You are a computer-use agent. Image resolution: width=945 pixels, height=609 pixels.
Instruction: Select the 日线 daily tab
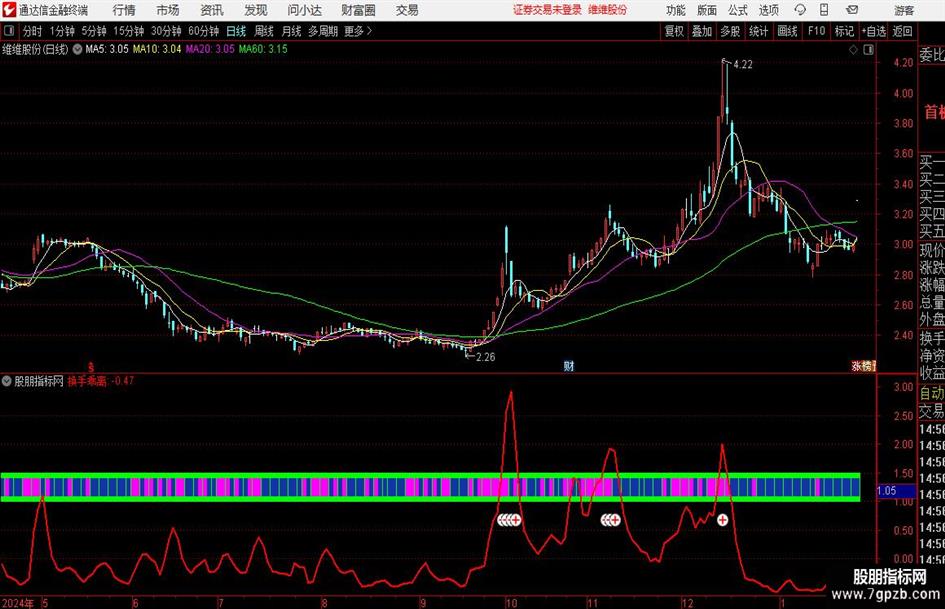pyautogui.click(x=236, y=31)
